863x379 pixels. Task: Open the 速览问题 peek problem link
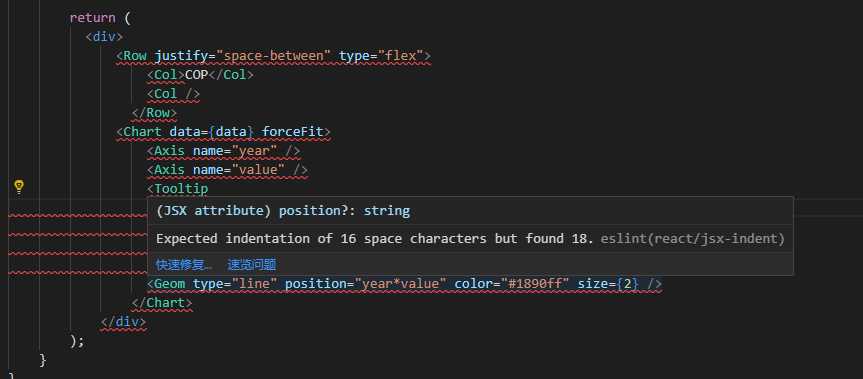coord(252,265)
